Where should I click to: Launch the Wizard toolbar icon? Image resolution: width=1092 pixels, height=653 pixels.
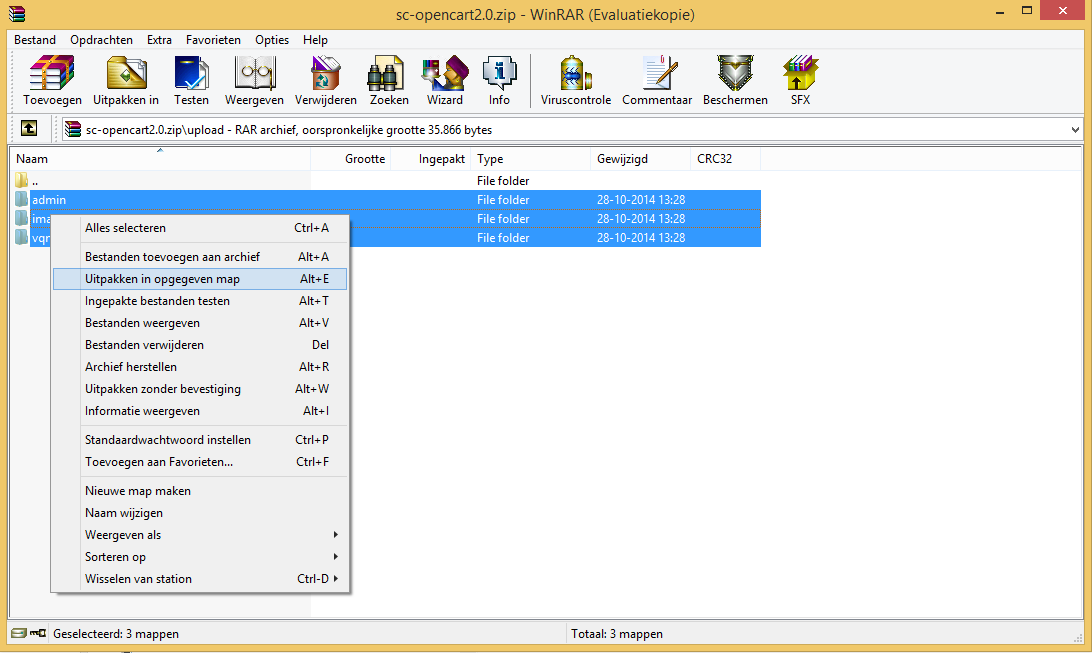pyautogui.click(x=445, y=81)
